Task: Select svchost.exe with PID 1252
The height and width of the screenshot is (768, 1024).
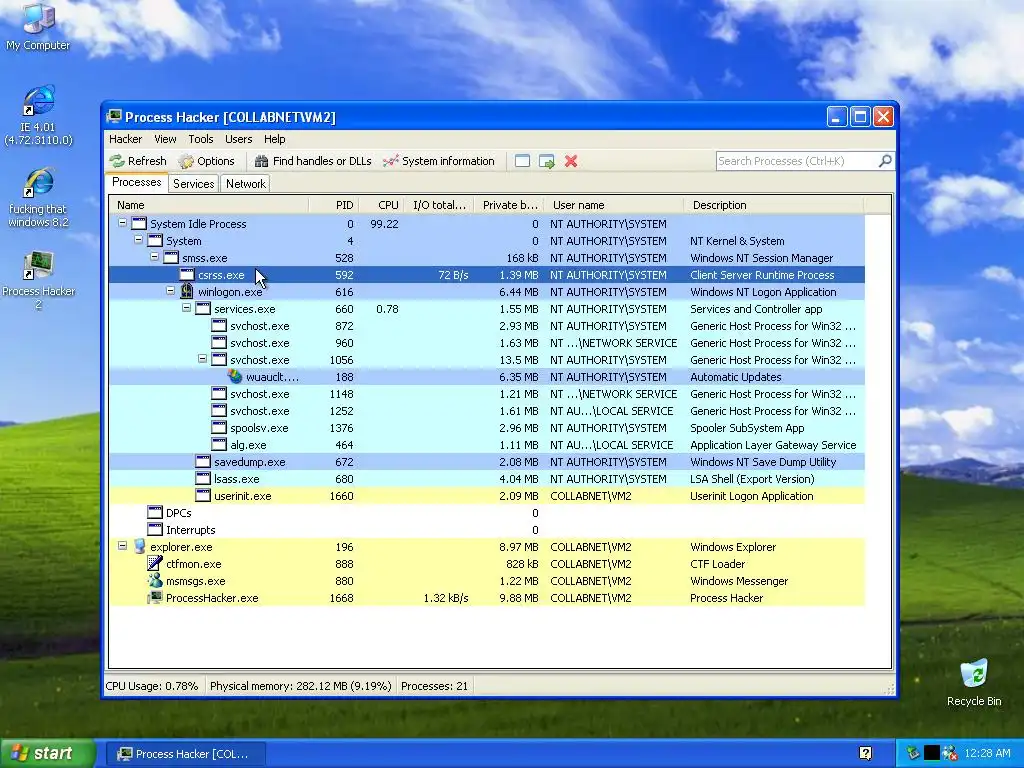Action: click(x=487, y=411)
